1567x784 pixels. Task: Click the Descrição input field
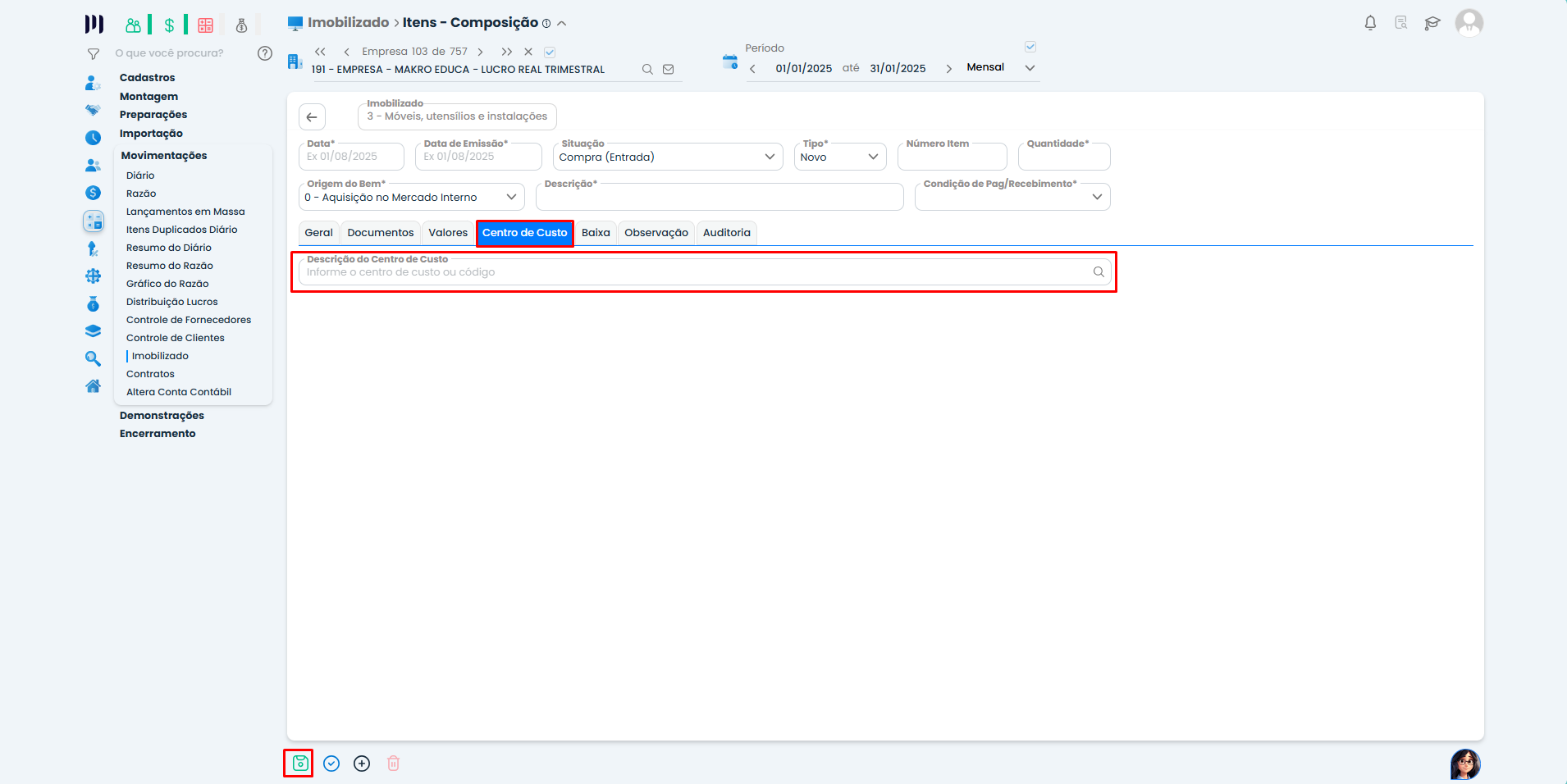(x=719, y=198)
